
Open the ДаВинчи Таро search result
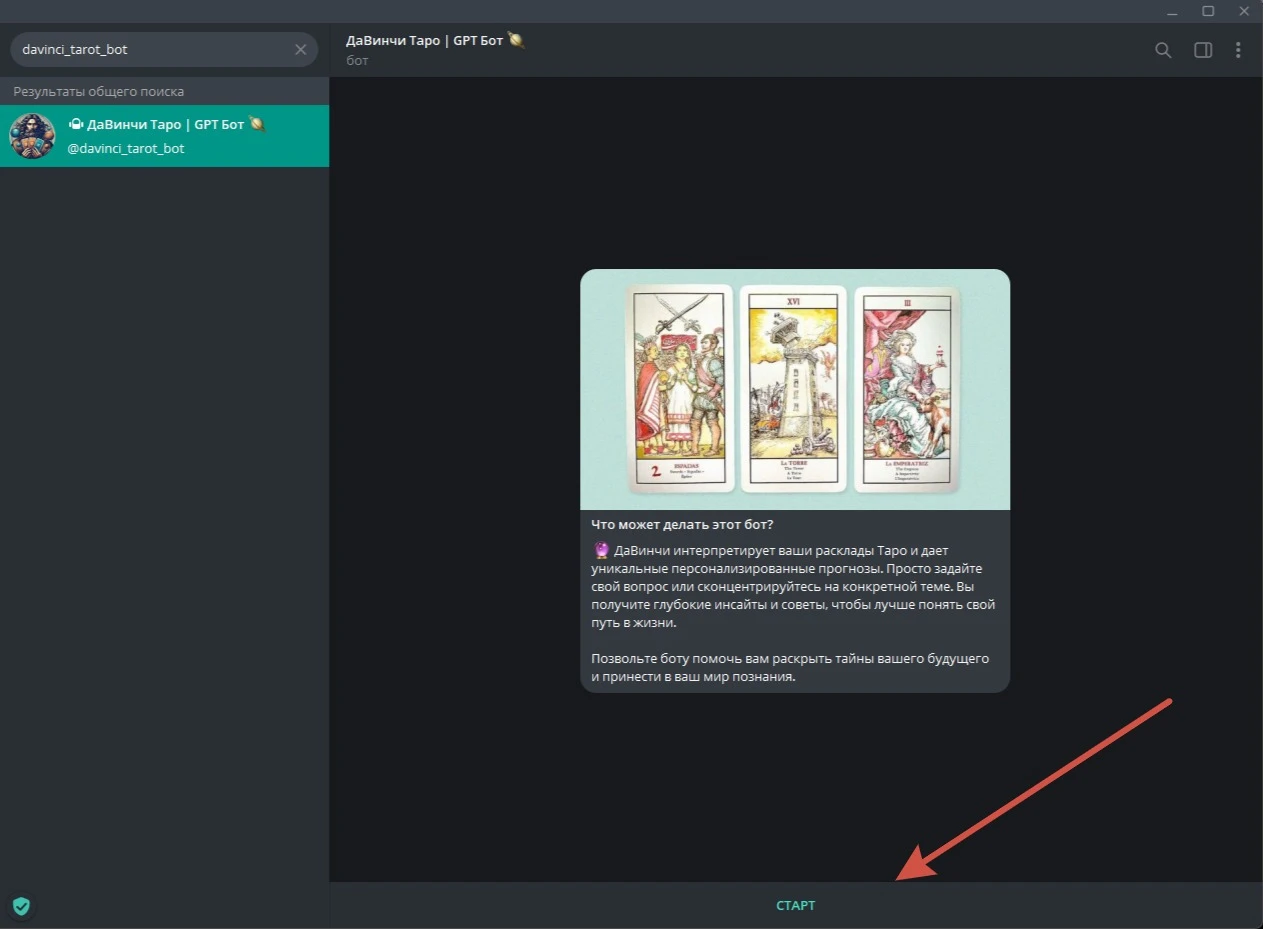click(x=164, y=136)
